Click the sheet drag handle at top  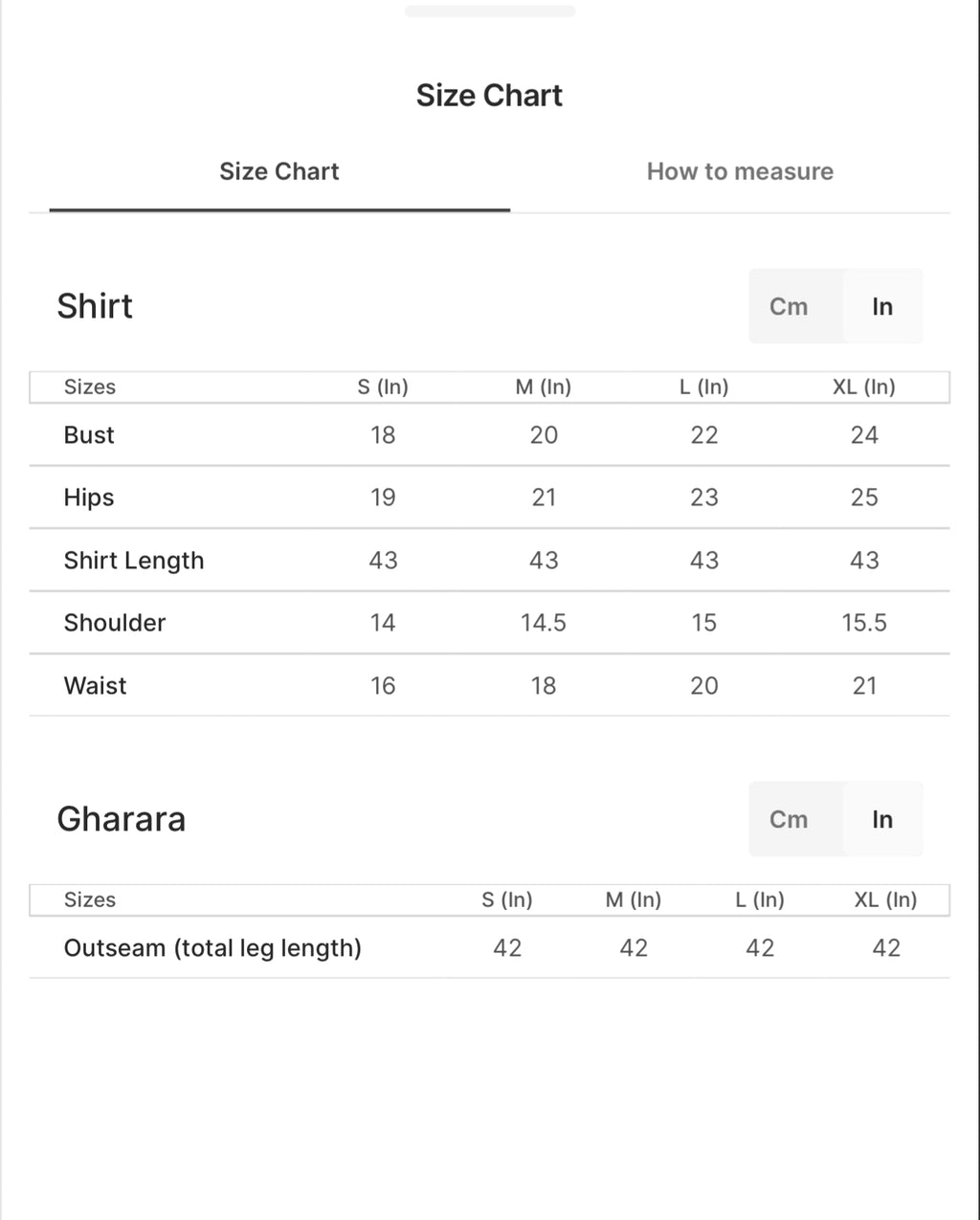tap(490, 11)
